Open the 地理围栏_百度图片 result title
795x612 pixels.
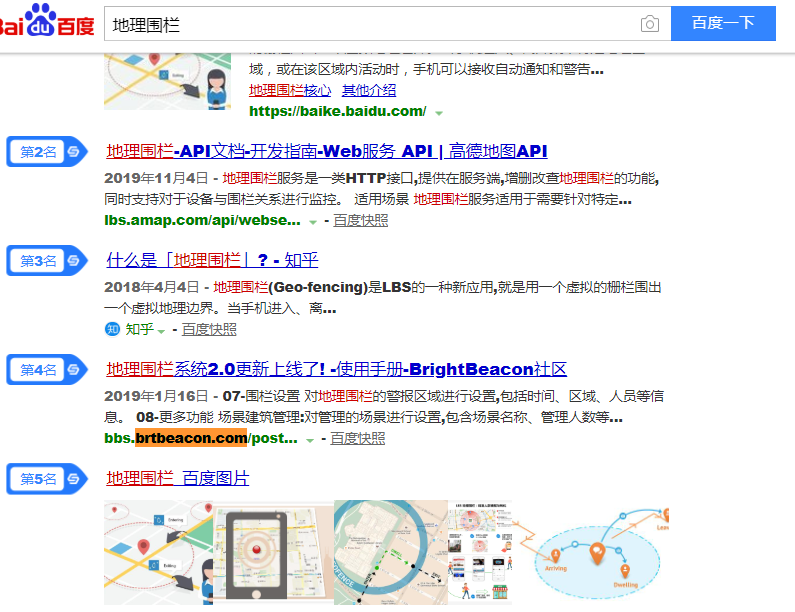point(177,478)
